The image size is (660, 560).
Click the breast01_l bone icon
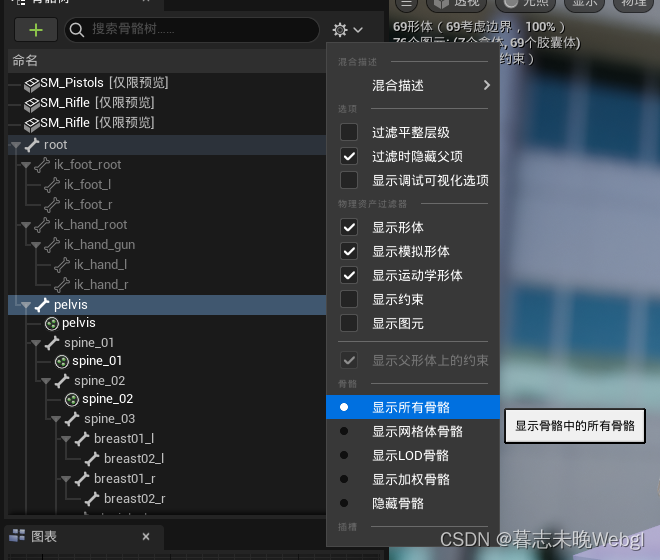pyautogui.click(x=82, y=439)
